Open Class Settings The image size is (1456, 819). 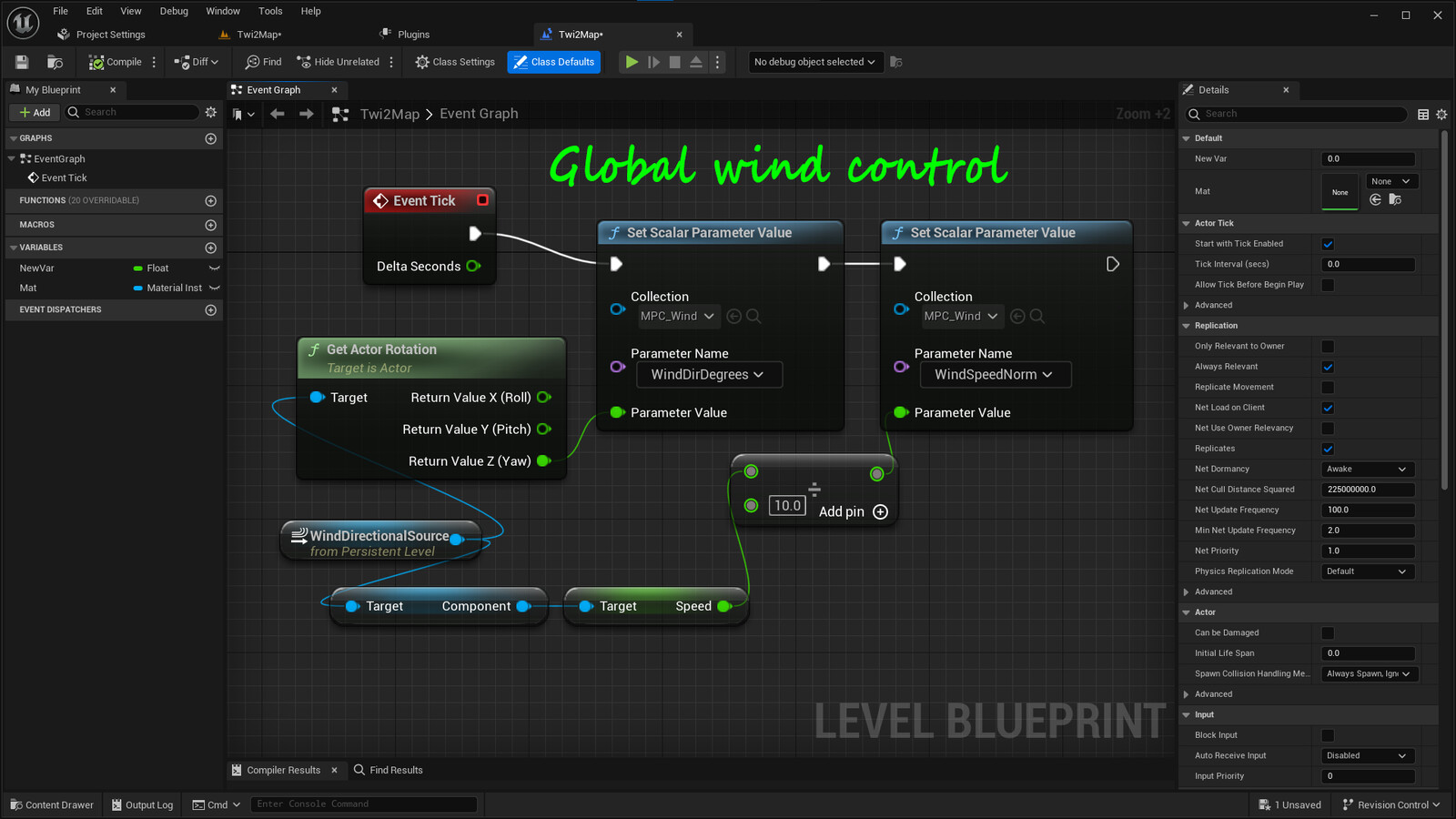point(454,61)
